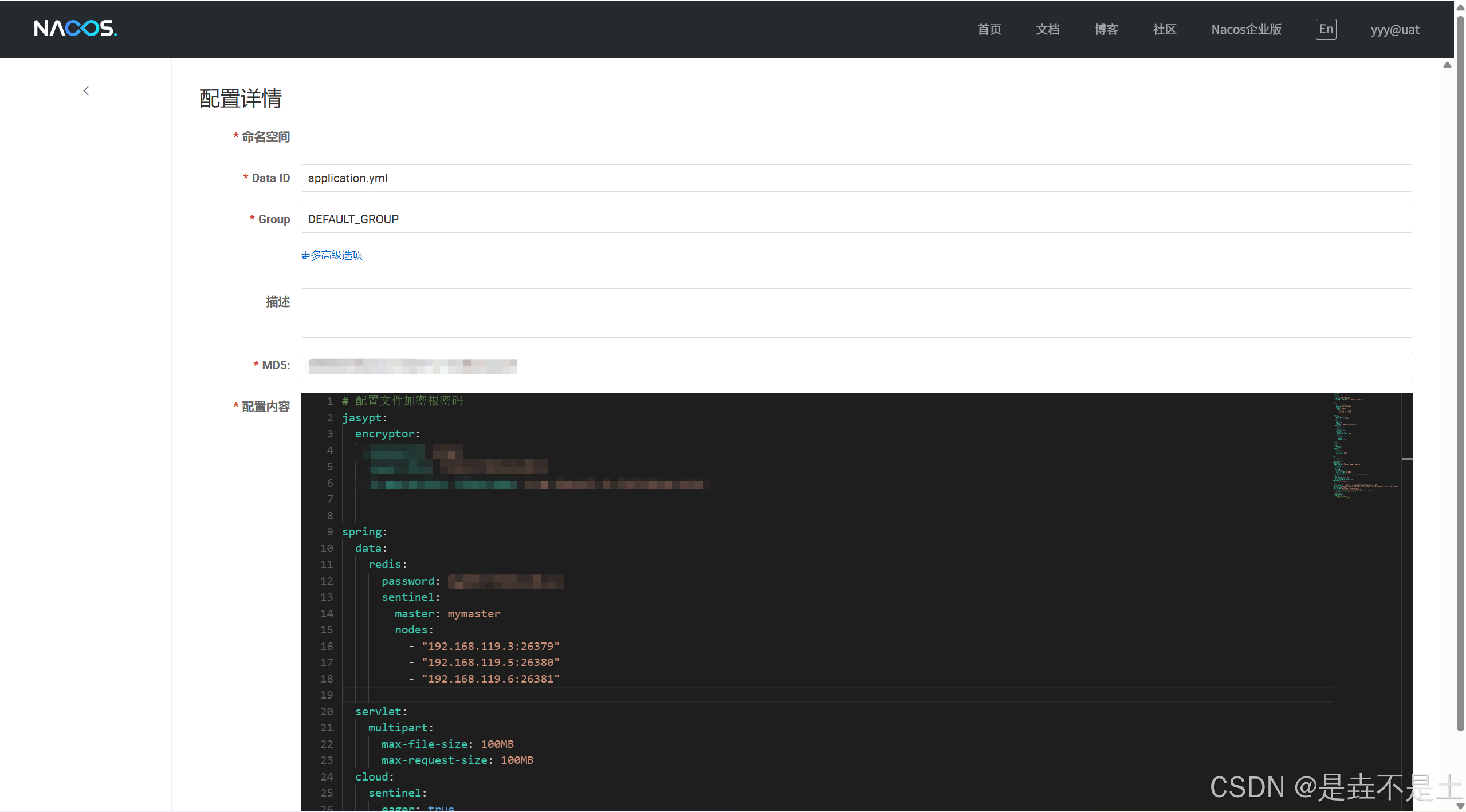1466x812 pixels.
Task: Collapse sidebar with back chevron
Action: (86, 91)
